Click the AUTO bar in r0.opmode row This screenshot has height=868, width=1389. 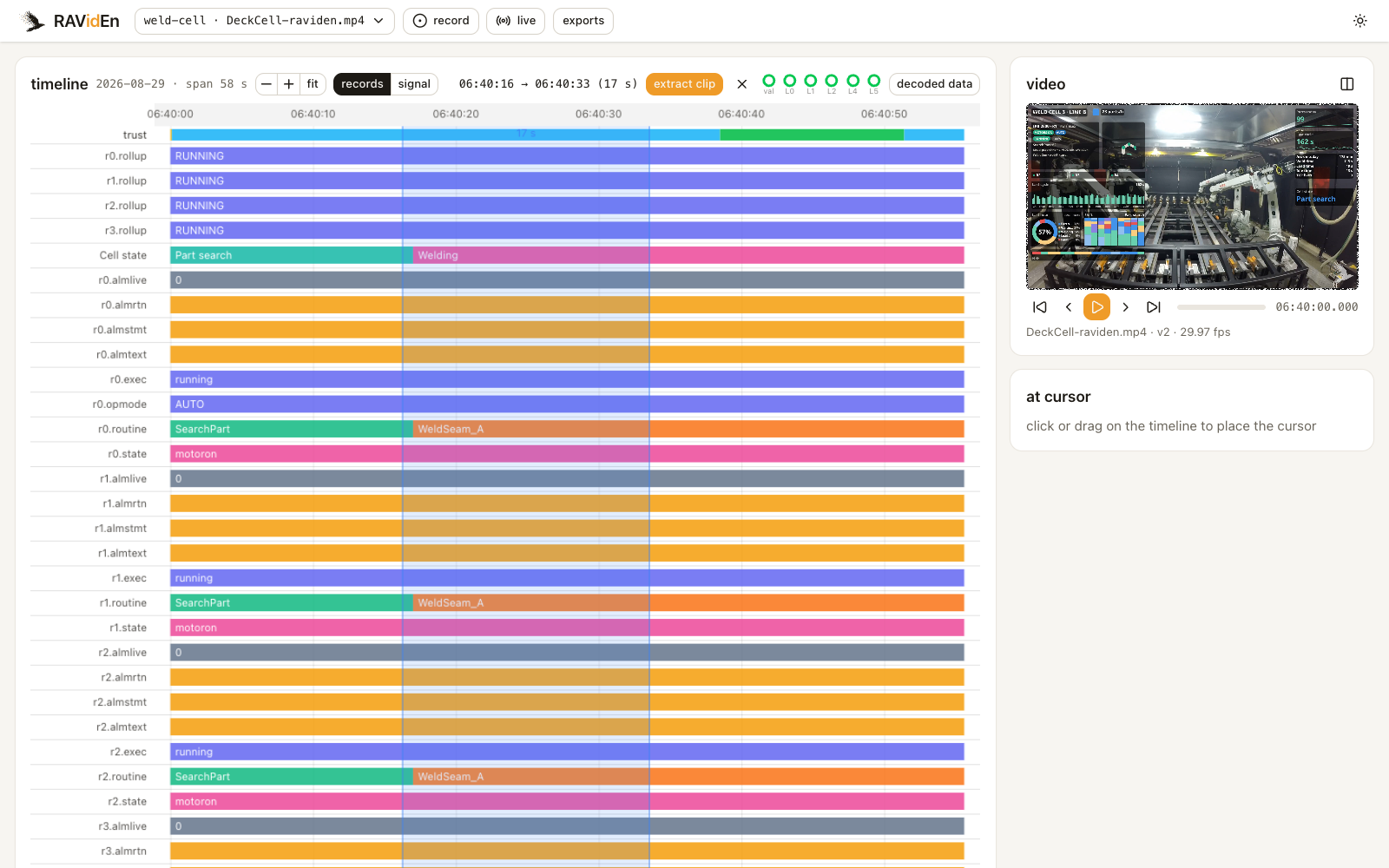(x=568, y=404)
